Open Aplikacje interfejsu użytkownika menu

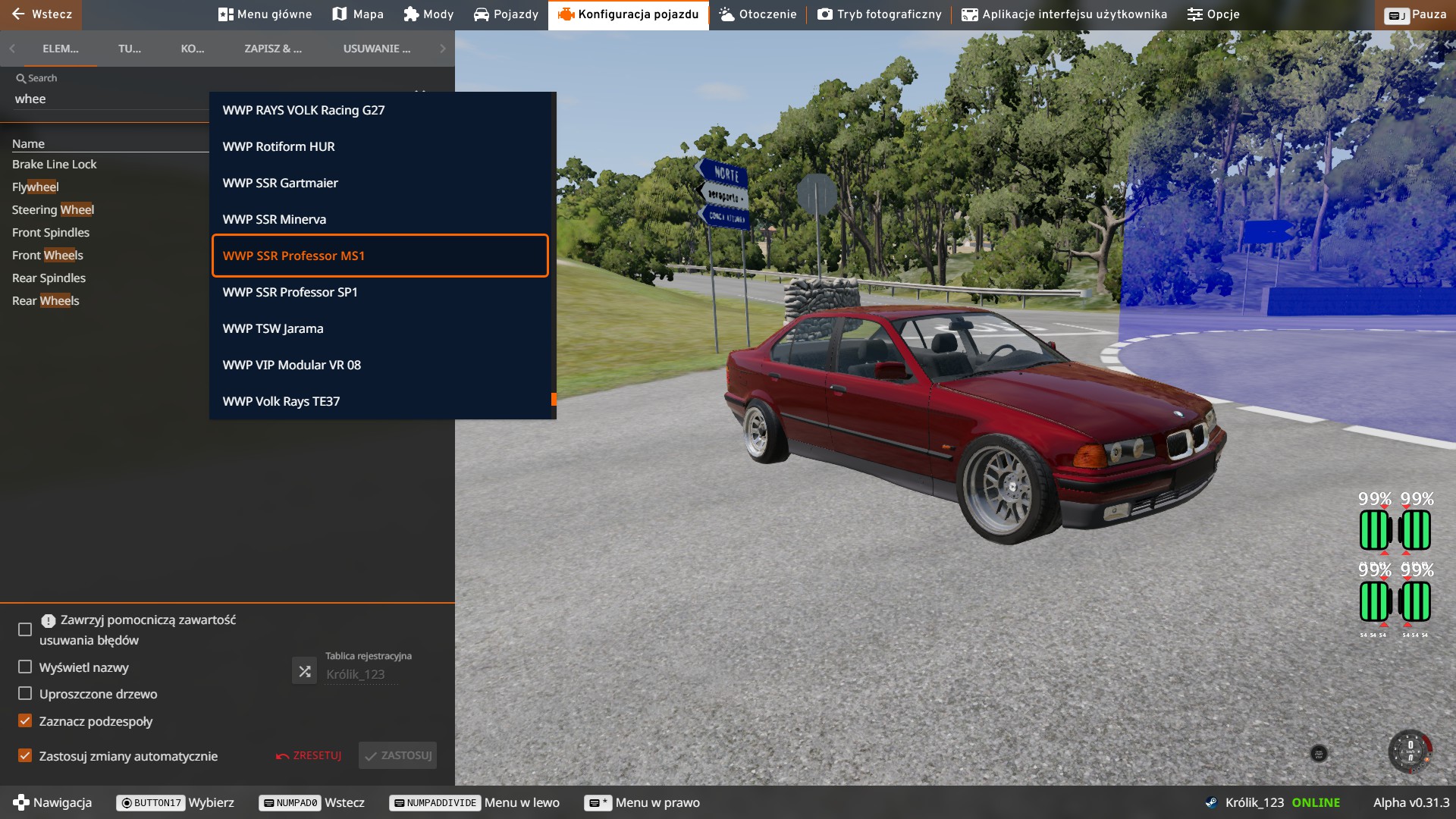pos(1064,14)
